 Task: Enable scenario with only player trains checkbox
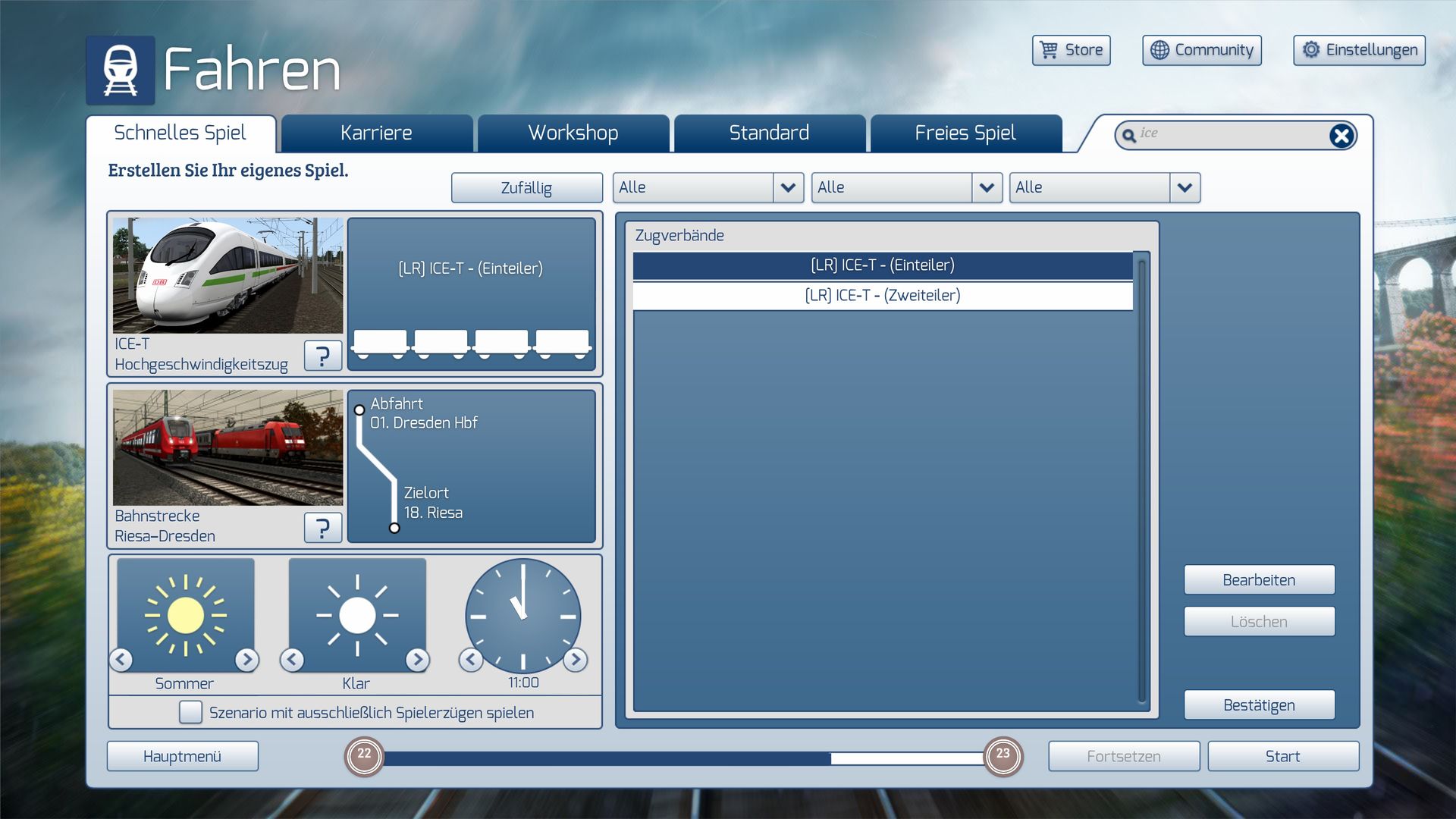click(x=190, y=712)
